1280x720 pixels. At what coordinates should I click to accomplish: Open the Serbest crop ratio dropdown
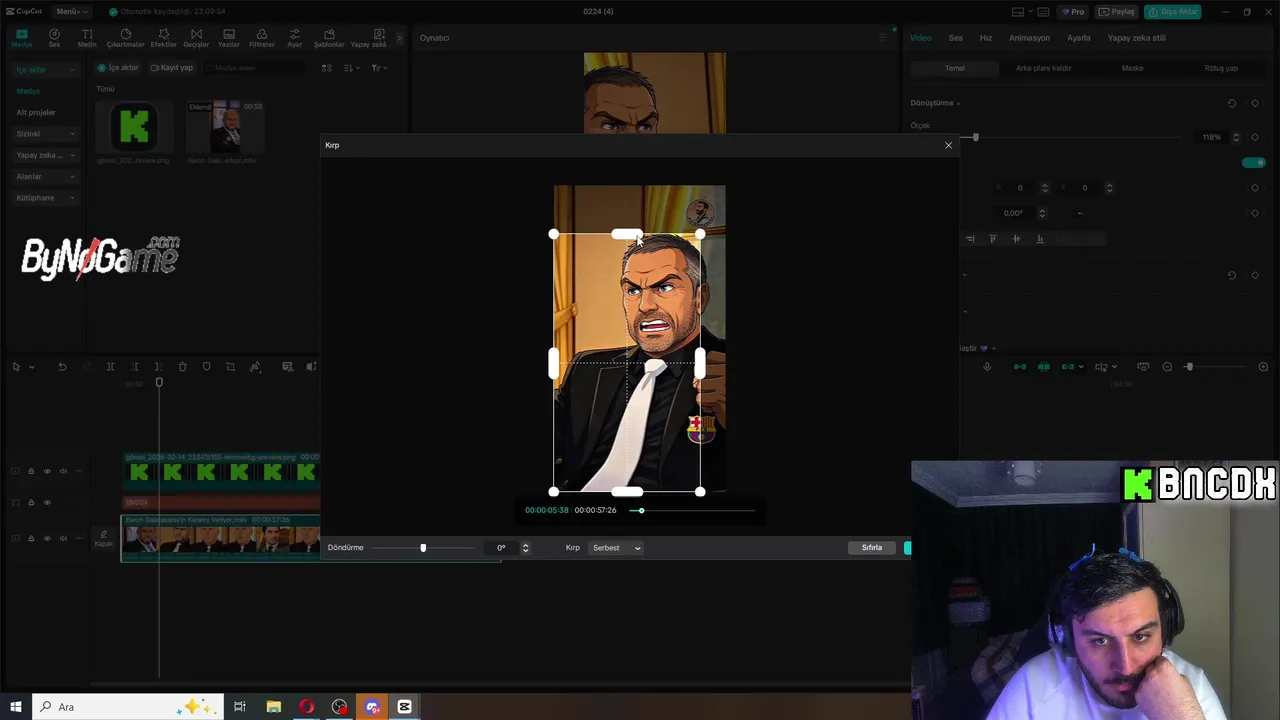click(x=616, y=548)
